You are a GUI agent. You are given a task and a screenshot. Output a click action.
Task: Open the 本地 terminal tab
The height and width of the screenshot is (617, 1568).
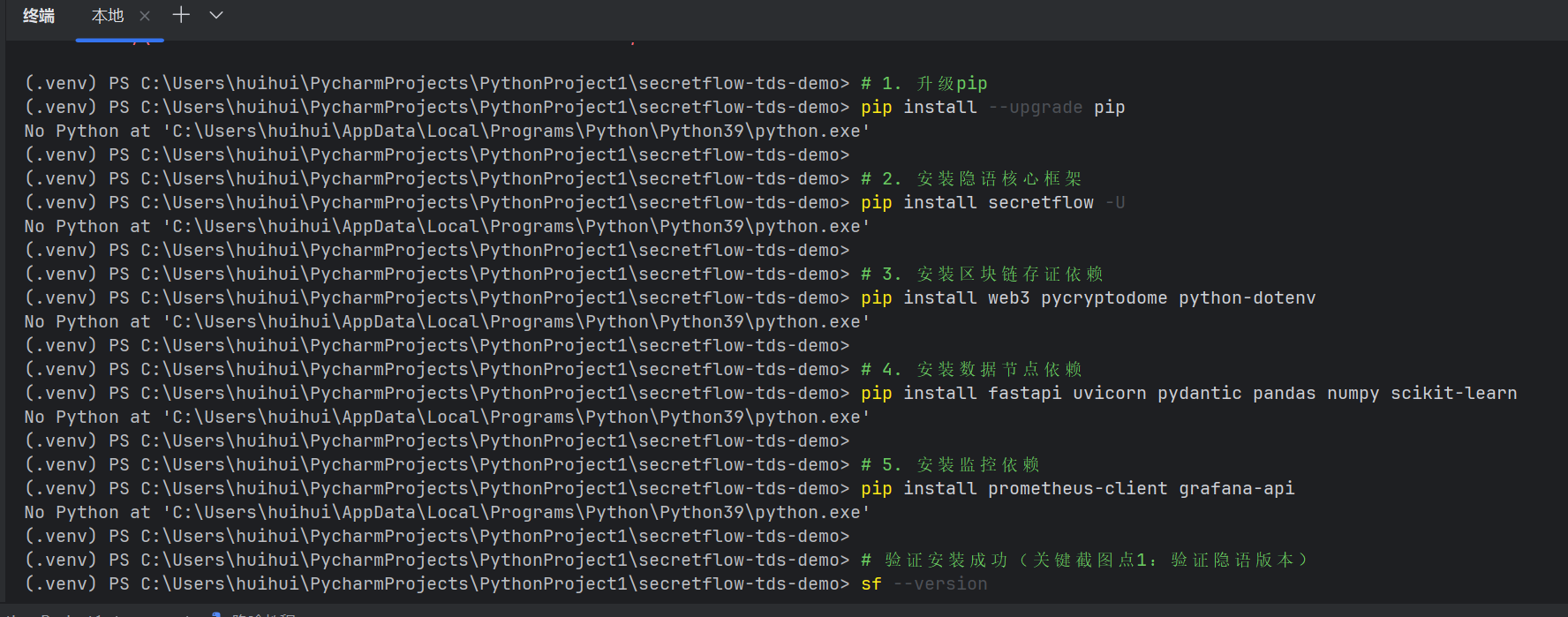108,16
